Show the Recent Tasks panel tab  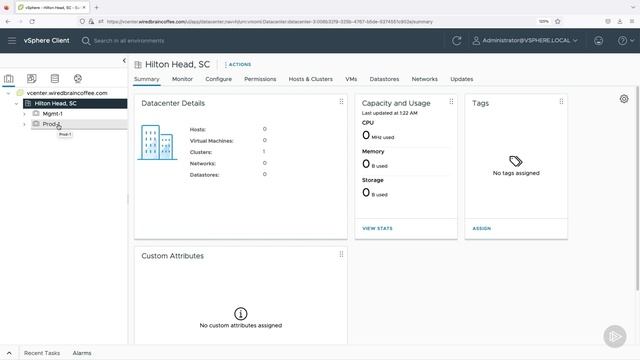coord(42,353)
